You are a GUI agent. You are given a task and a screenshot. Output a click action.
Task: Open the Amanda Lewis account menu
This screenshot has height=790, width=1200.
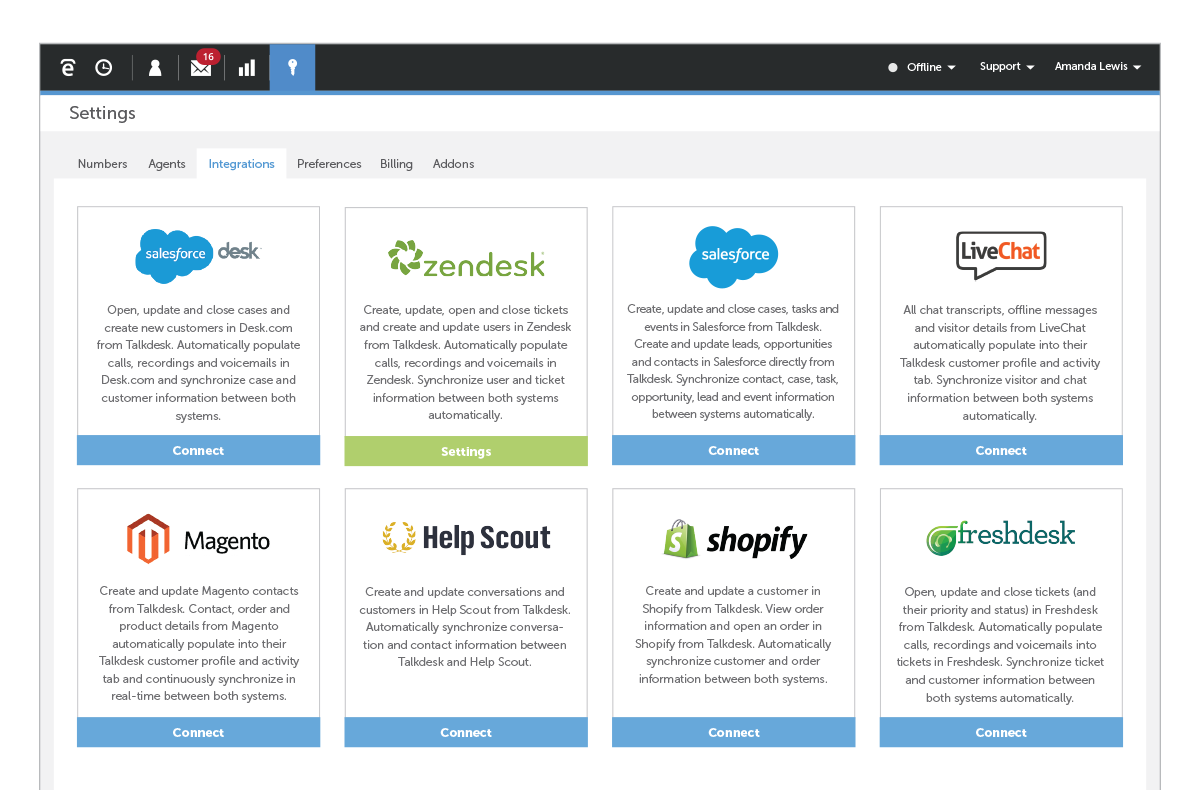pyautogui.click(x=1098, y=67)
